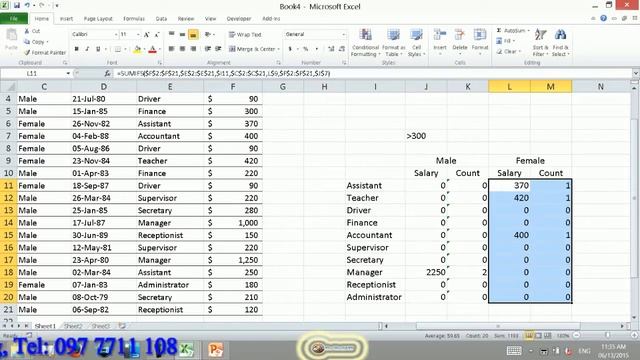Open Fill Color dropdown arrow
640x360 pixels.
coord(144,49)
